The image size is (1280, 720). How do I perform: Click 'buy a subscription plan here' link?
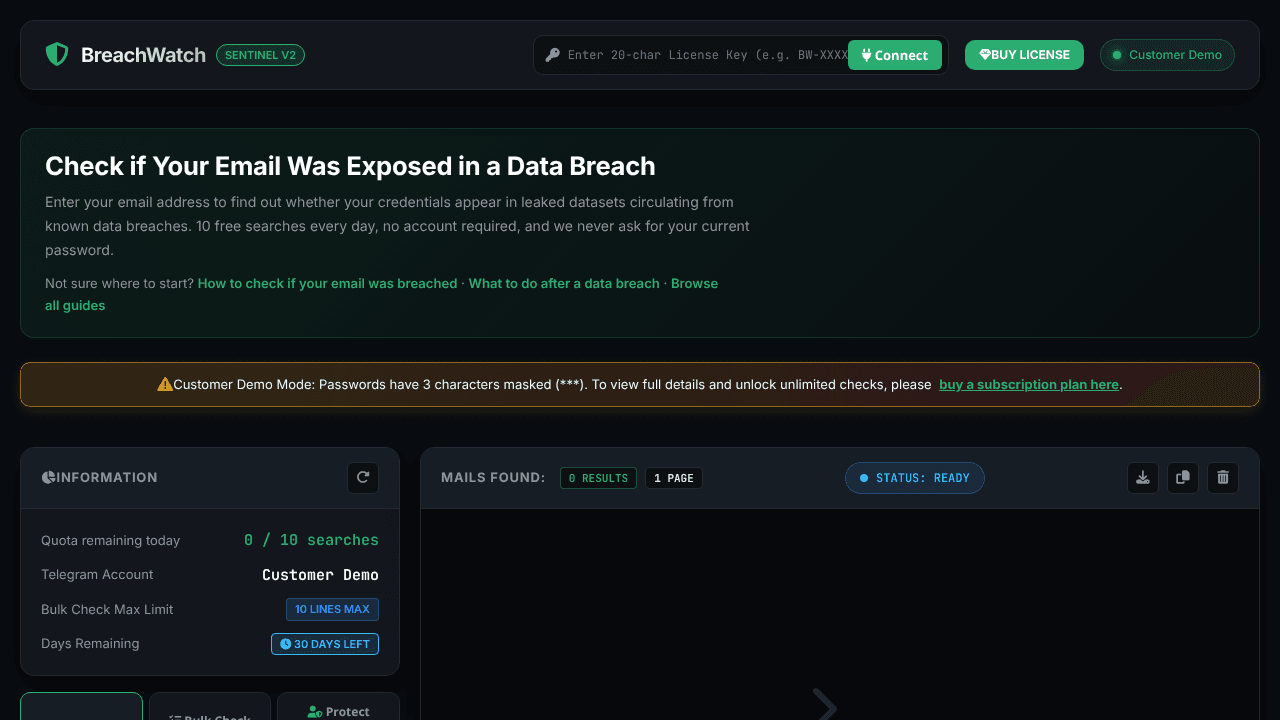tap(1029, 384)
